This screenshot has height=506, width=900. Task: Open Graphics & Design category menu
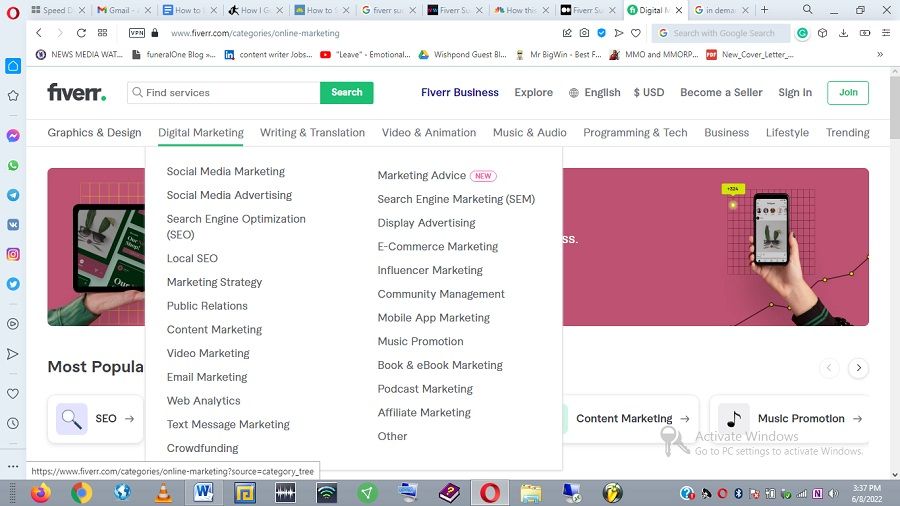pyautogui.click(x=94, y=133)
